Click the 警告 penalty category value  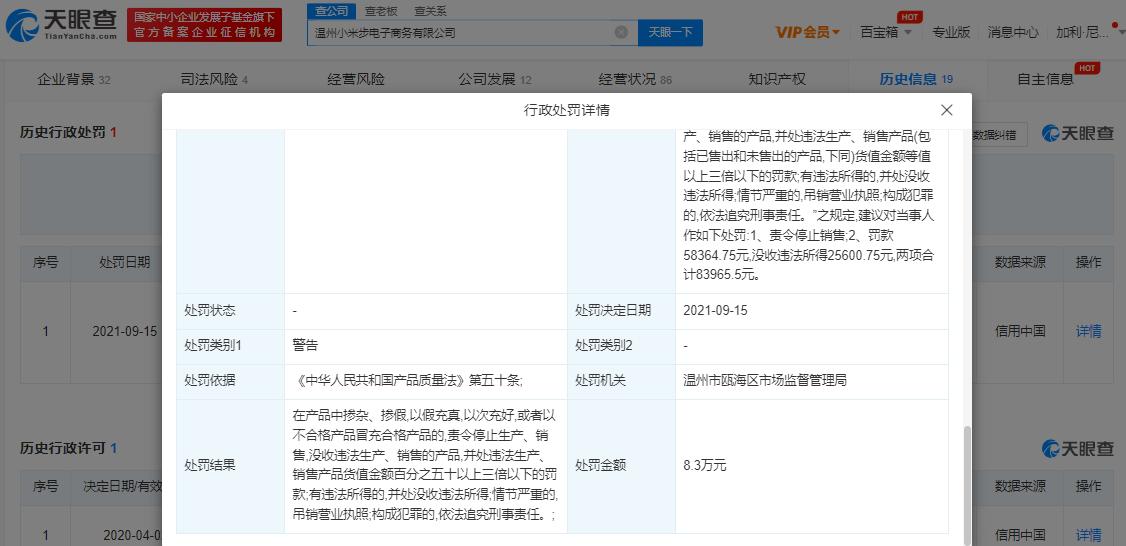pyautogui.click(x=305, y=346)
